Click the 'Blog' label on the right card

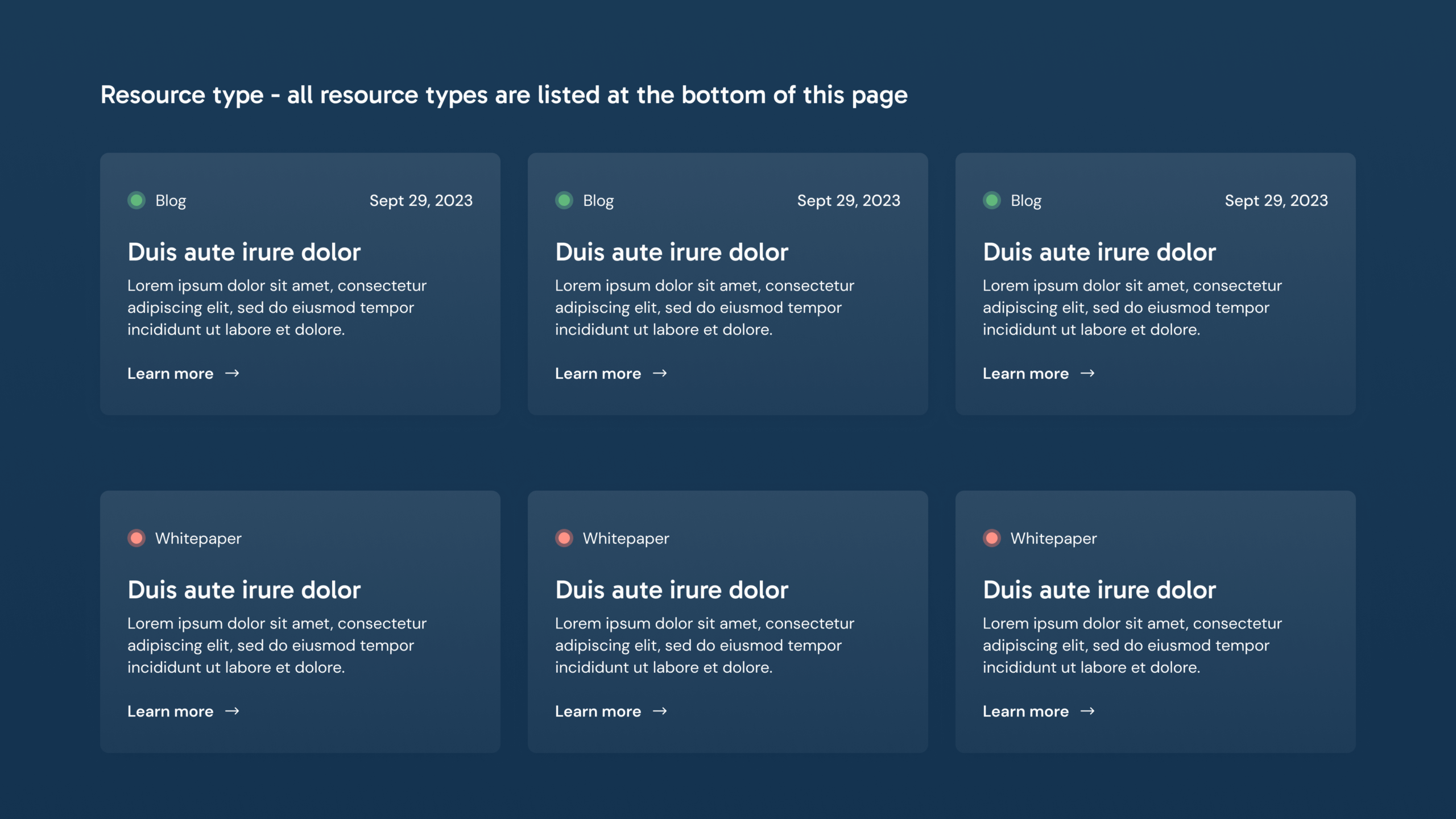coord(1026,201)
